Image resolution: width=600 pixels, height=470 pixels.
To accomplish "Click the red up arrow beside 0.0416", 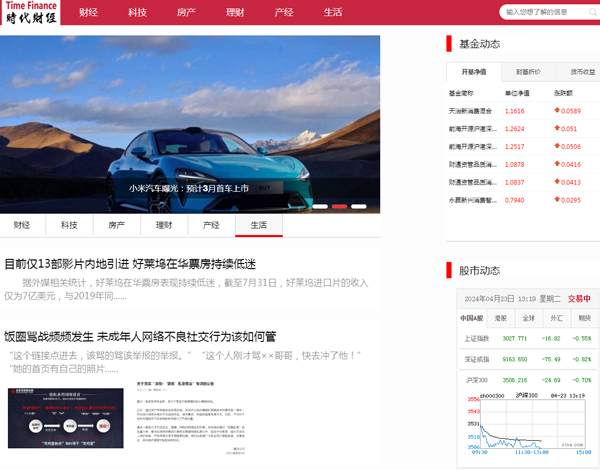I will 557,164.
